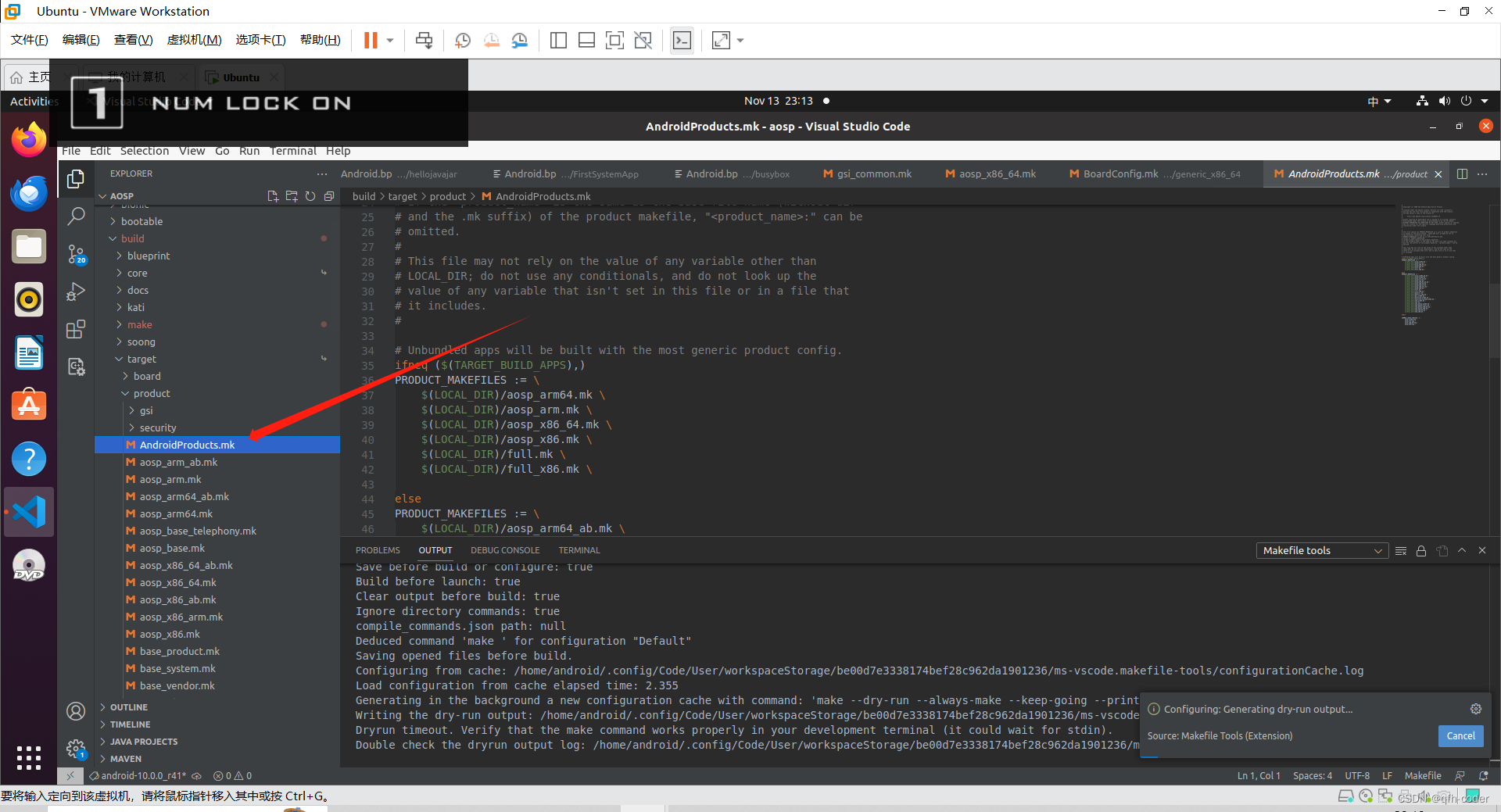Close the bottom output panel
This screenshot has height=812, width=1501.
[x=1482, y=550]
